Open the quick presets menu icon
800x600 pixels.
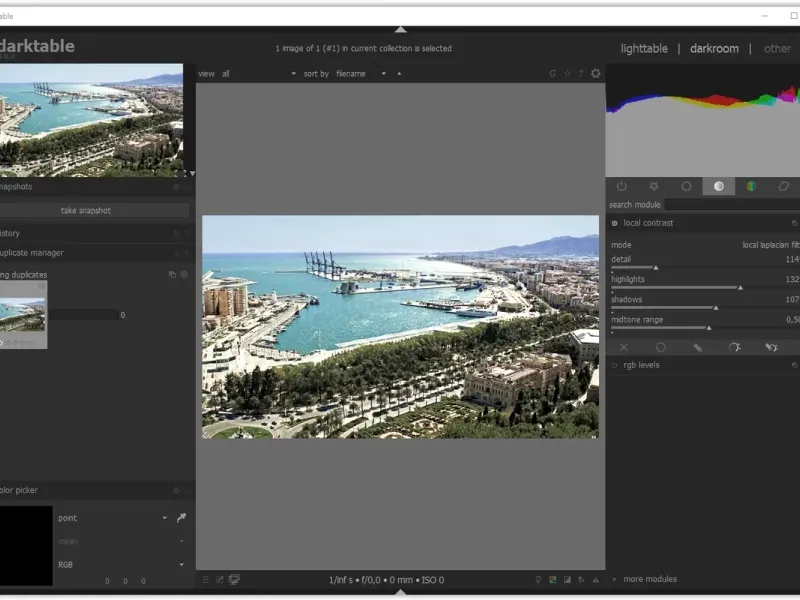point(205,580)
